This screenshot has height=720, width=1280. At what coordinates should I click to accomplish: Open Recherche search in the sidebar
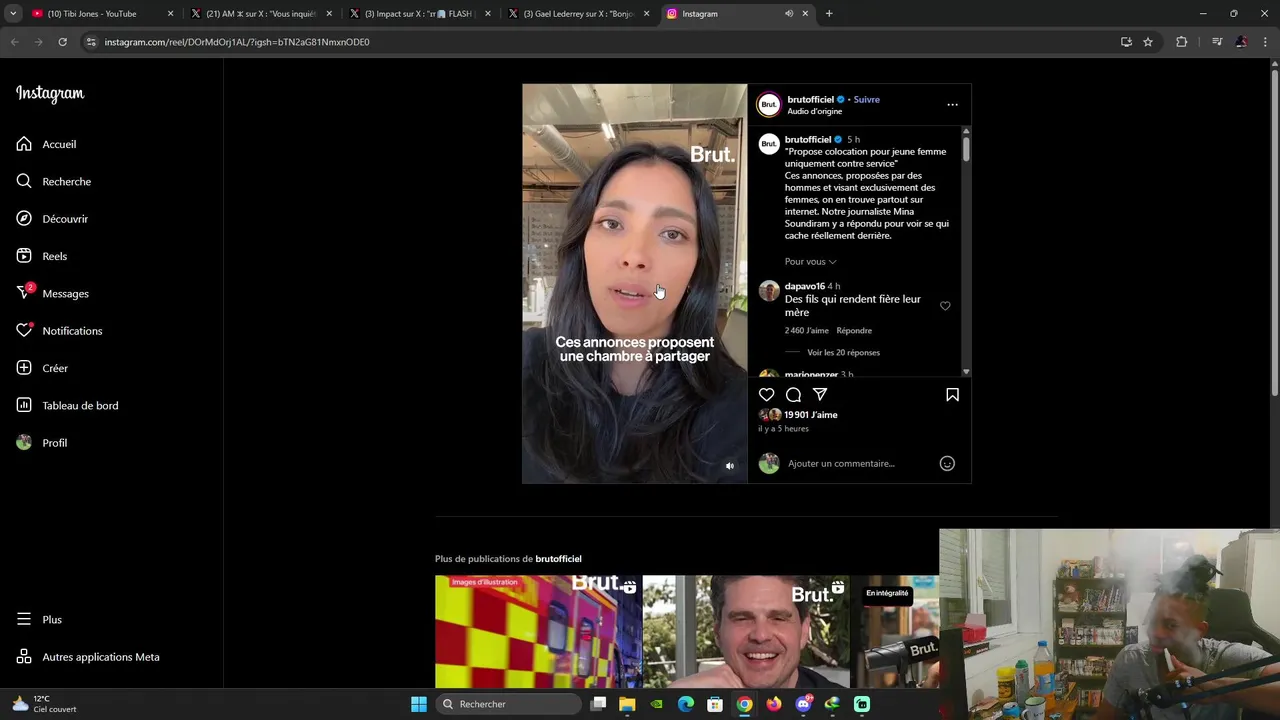(54, 181)
